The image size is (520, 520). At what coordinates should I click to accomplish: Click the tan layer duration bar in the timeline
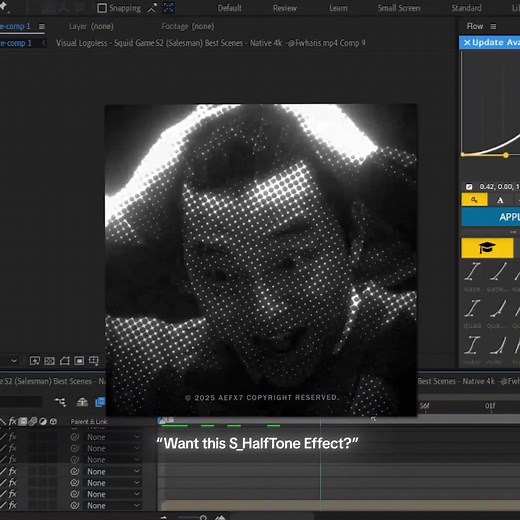point(341,505)
